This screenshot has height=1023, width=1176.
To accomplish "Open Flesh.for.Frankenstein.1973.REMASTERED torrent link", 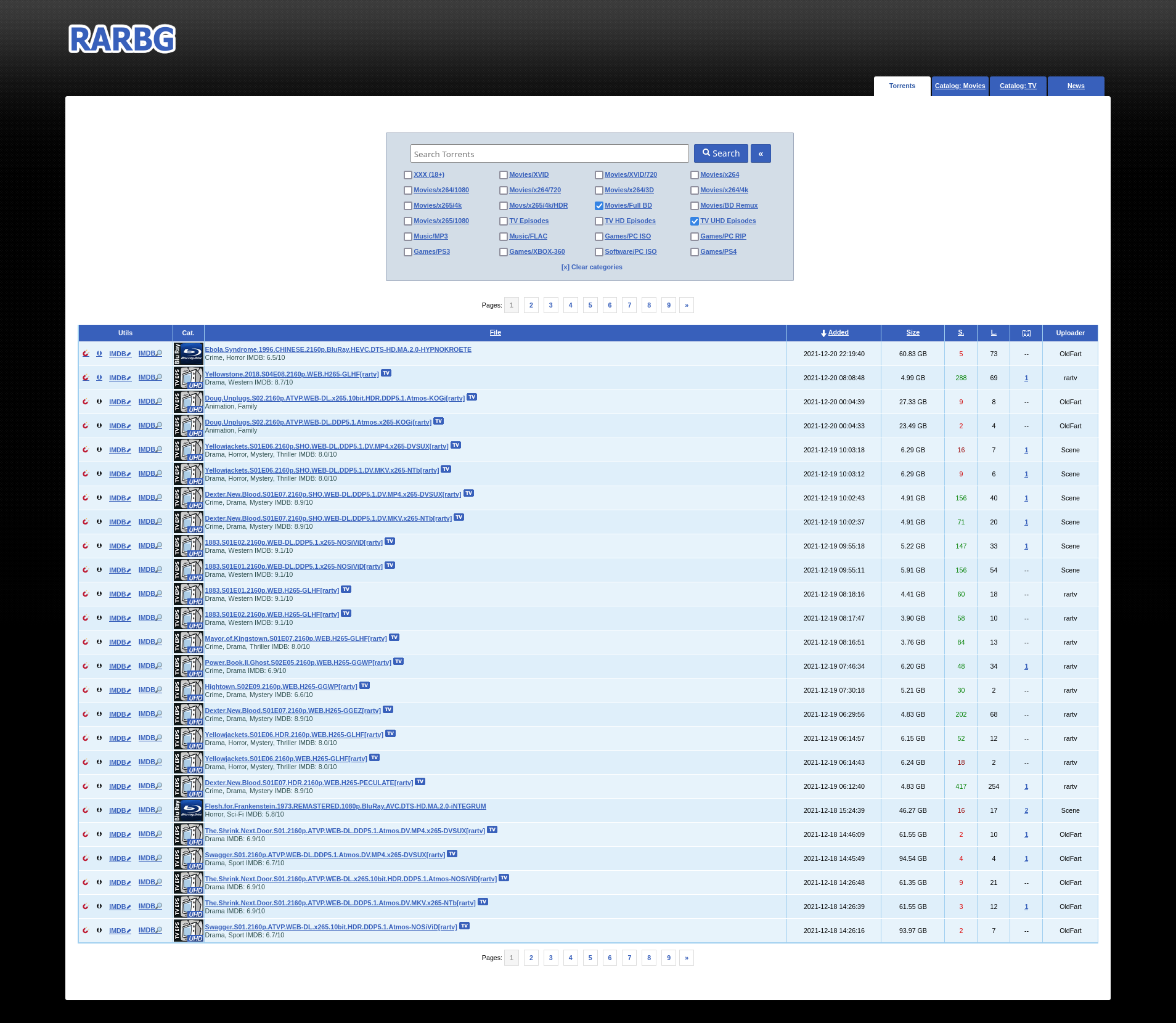I will [345, 806].
